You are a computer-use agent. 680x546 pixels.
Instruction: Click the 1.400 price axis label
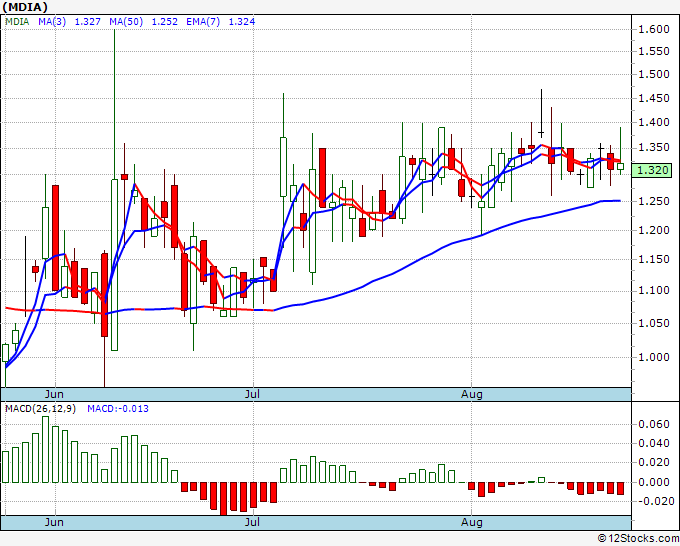click(654, 122)
